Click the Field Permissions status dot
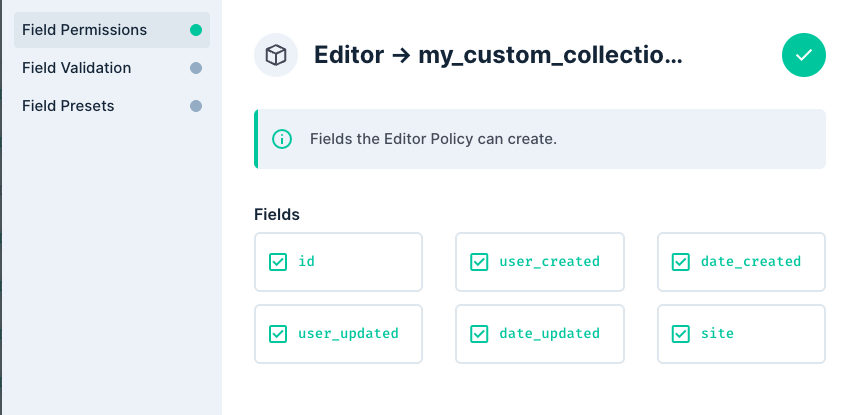Screen dimensions: 856x415 click(x=196, y=30)
